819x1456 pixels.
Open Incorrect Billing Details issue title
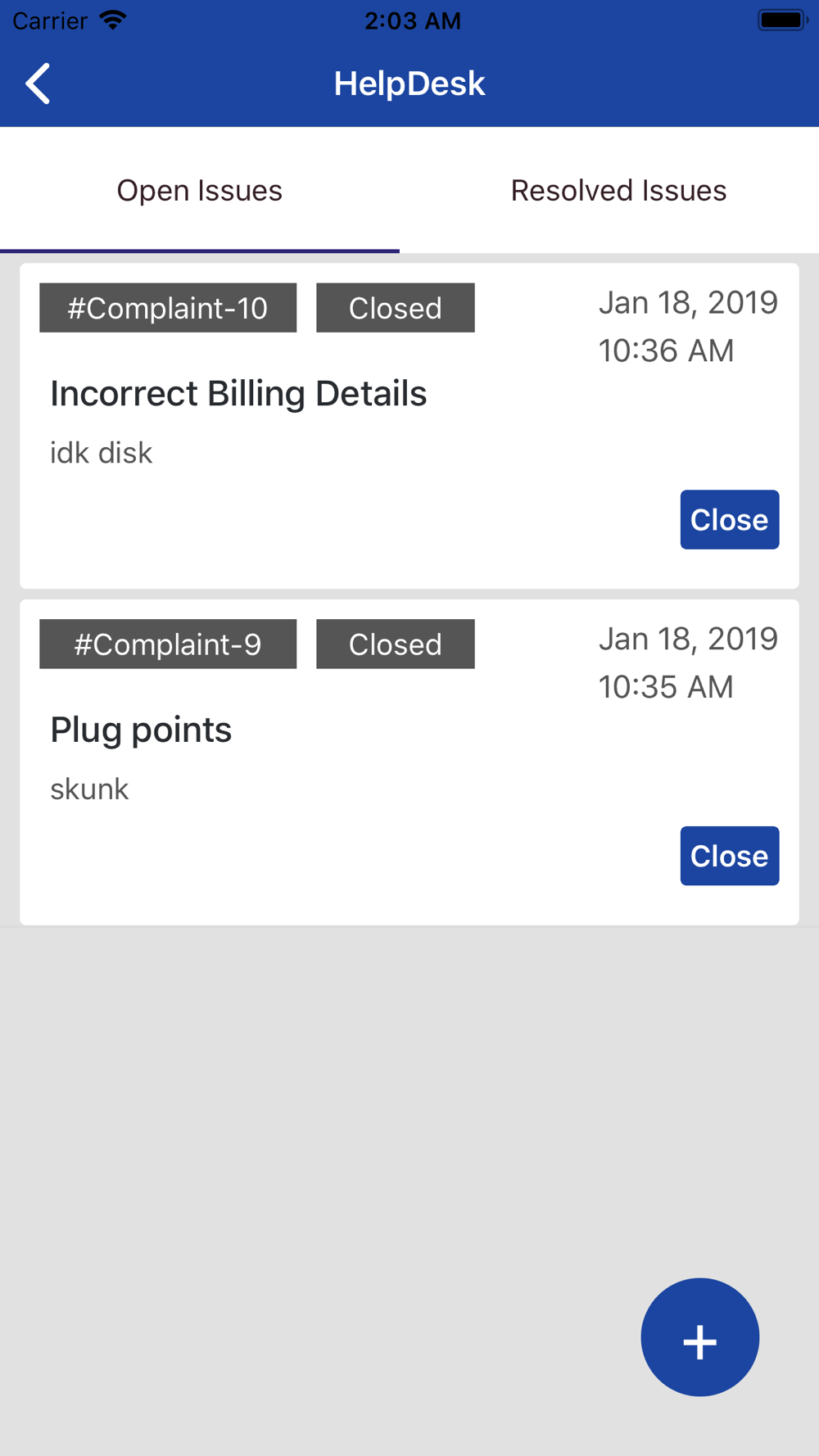click(x=238, y=394)
